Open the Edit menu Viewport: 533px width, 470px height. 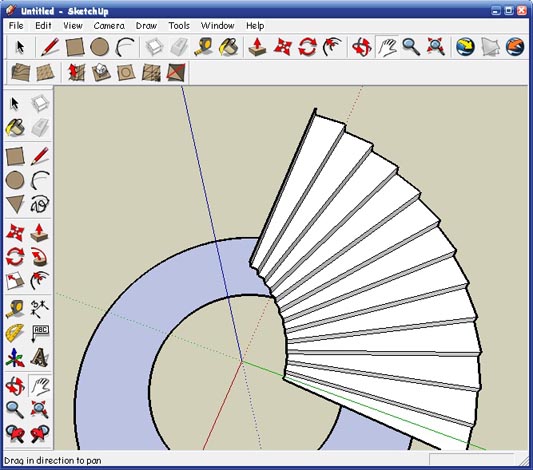(x=43, y=26)
